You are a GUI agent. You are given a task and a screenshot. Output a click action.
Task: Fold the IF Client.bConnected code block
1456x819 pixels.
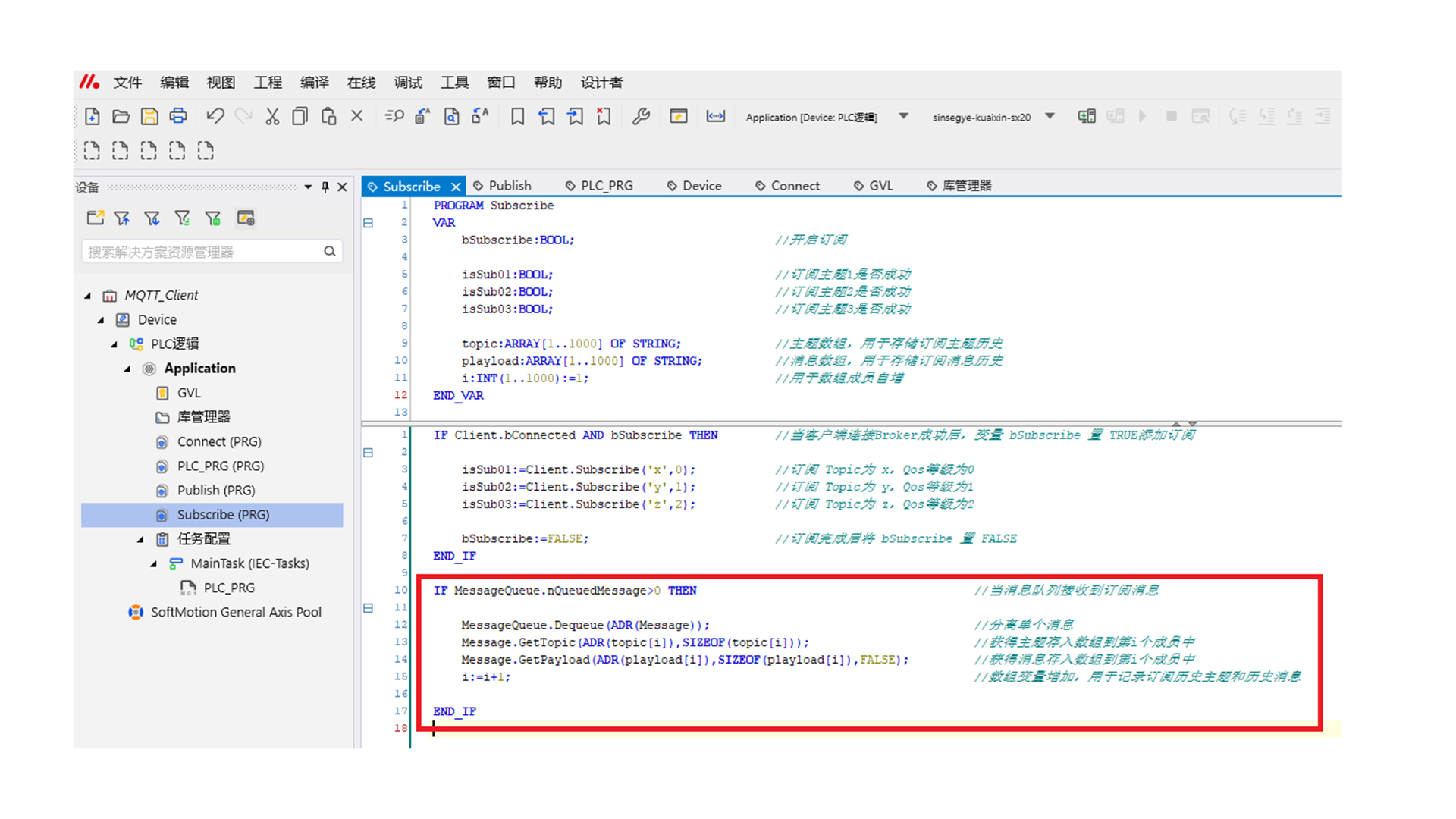(368, 453)
